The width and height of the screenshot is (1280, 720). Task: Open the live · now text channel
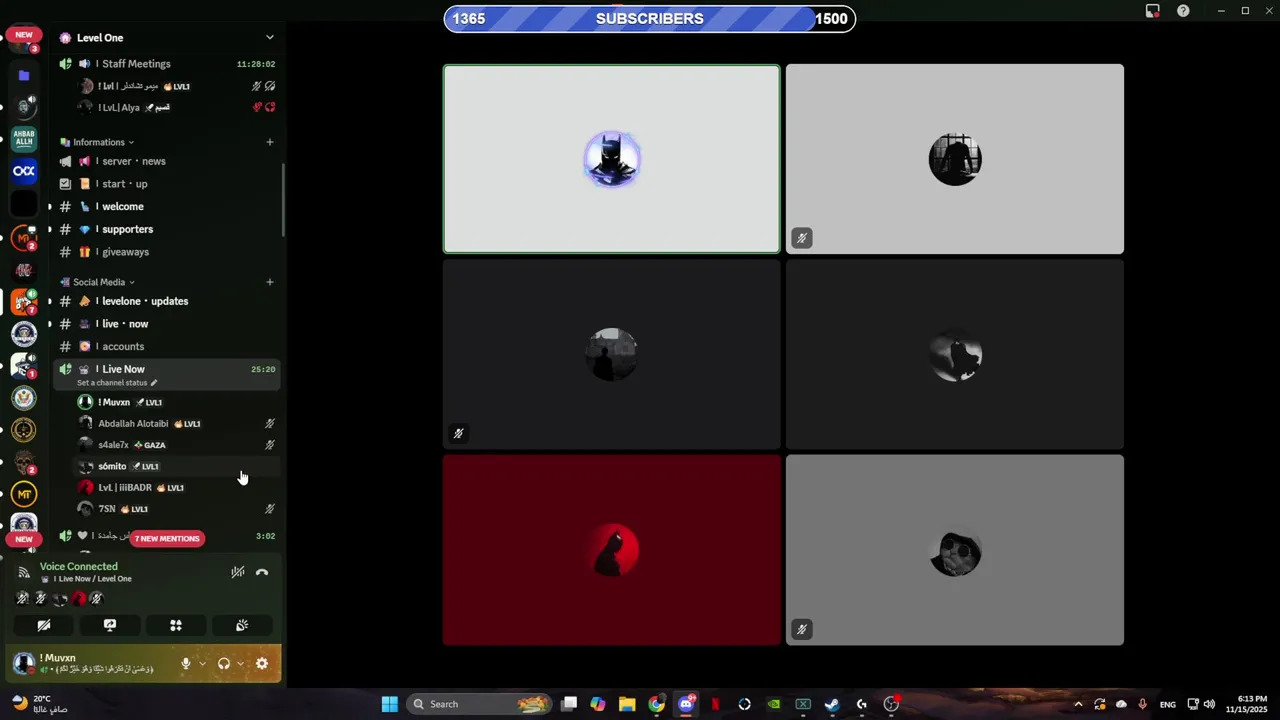[x=166, y=324]
